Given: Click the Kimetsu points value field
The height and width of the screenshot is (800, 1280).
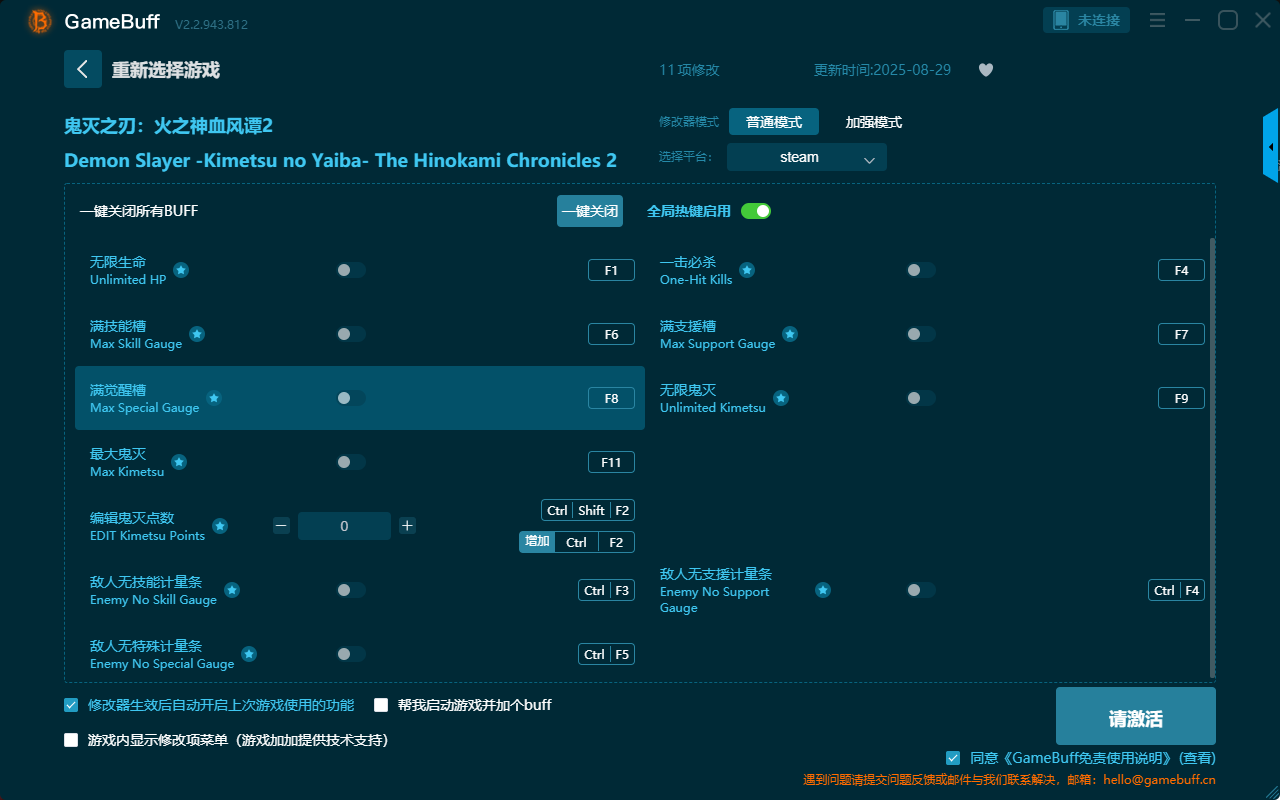Looking at the screenshot, I should (344, 525).
